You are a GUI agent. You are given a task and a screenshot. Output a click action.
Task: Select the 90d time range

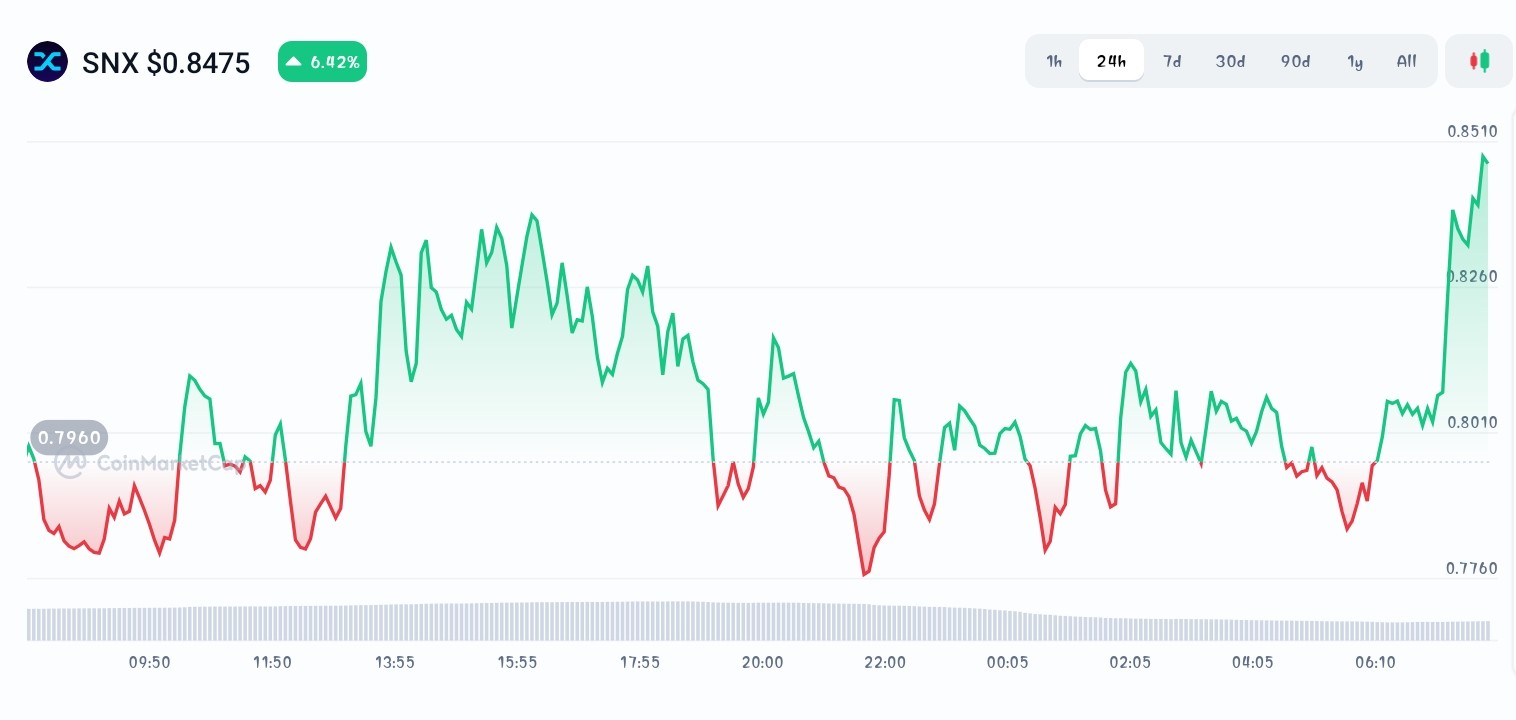click(1295, 61)
